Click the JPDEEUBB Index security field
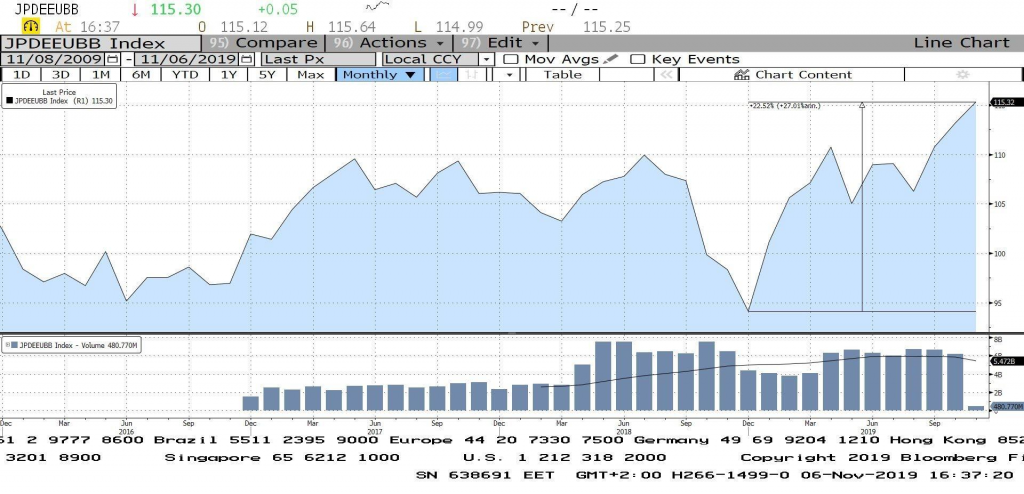This screenshot has height=494, width=1024. click(100, 43)
